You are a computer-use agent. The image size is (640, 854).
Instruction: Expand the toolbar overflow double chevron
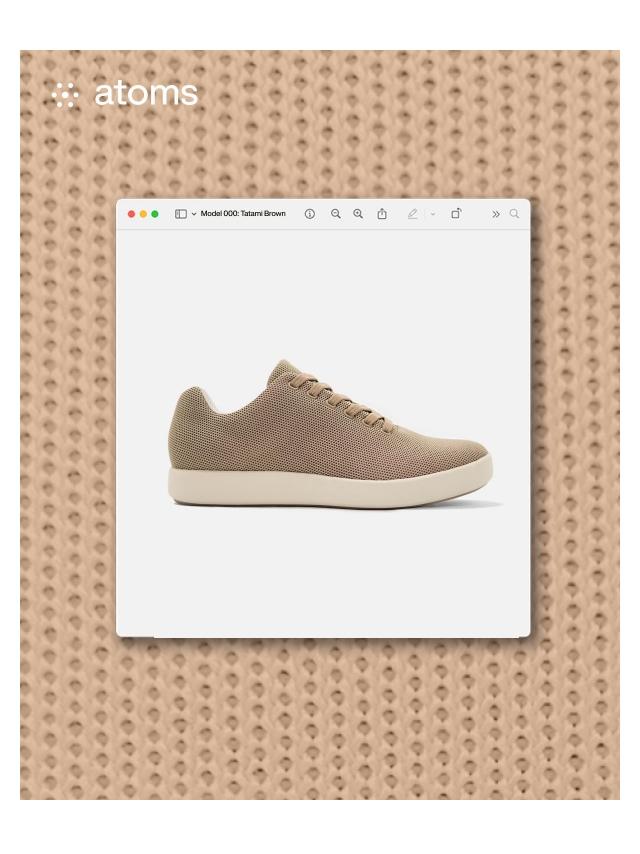(x=495, y=214)
